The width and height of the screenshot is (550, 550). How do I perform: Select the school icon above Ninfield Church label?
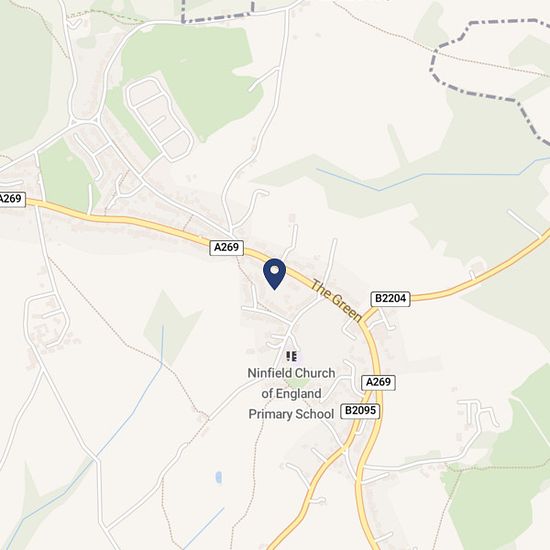[x=291, y=356]
